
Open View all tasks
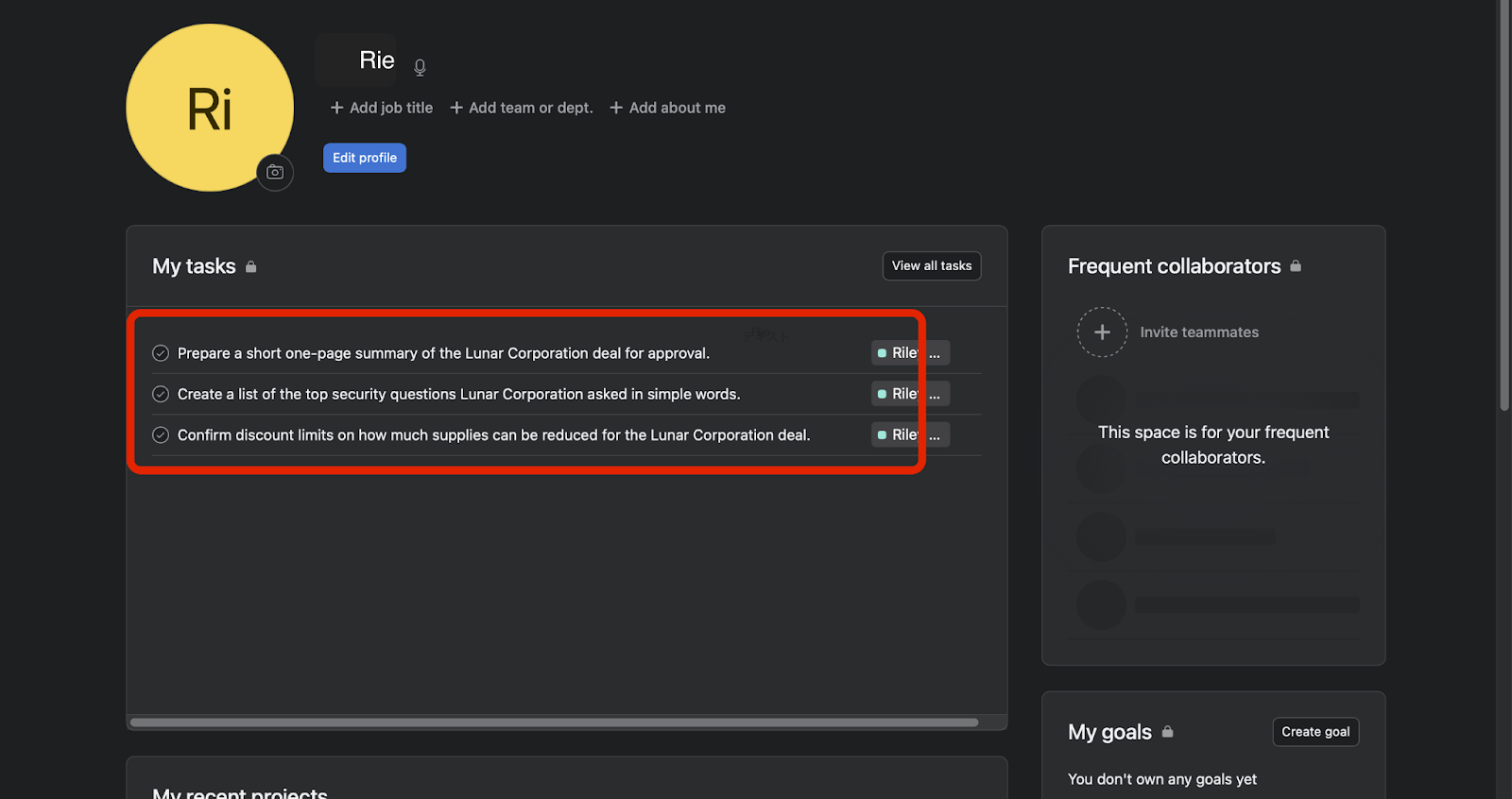[932, 266]
